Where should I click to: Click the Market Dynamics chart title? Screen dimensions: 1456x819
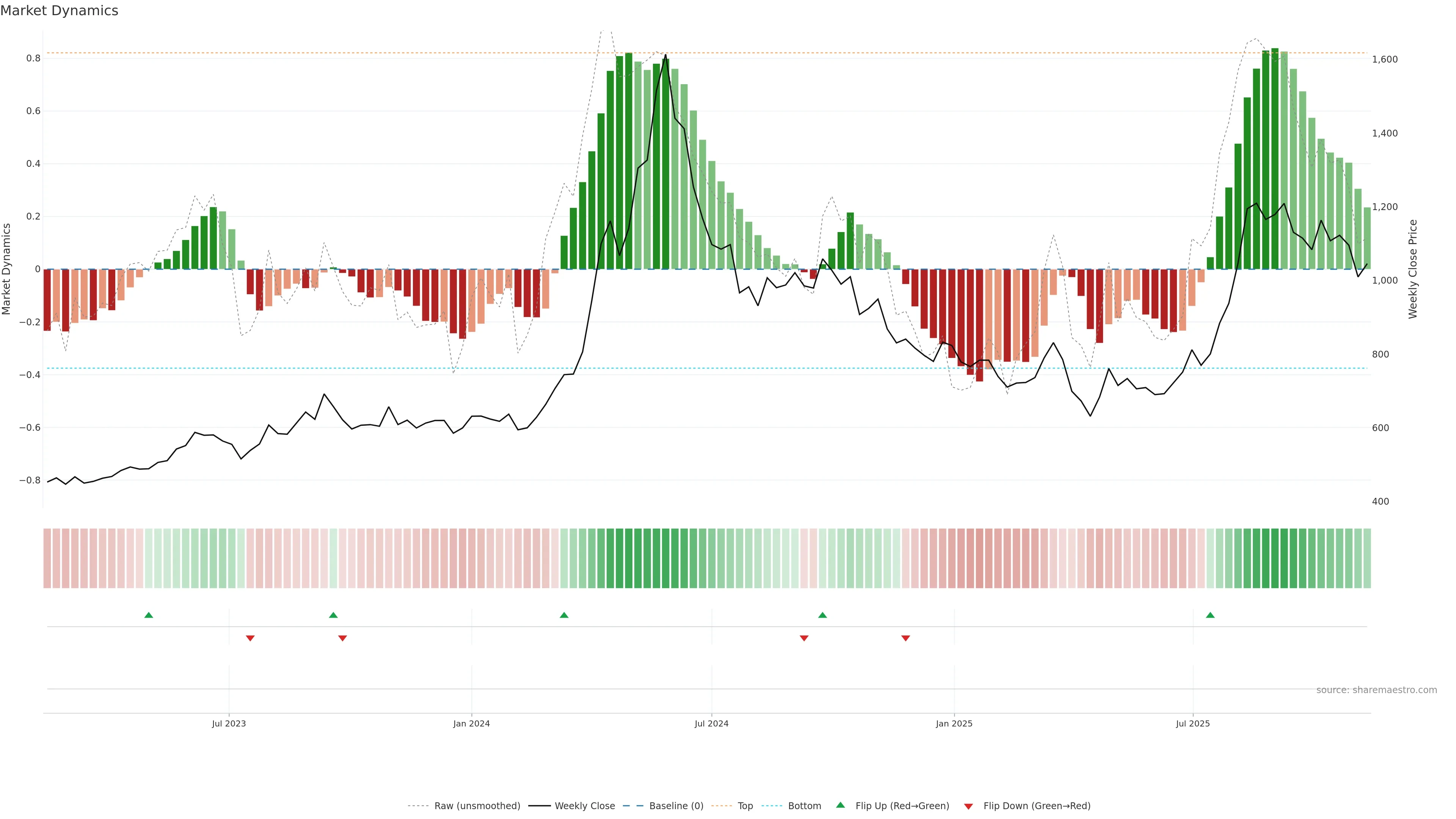coord(60,11)
